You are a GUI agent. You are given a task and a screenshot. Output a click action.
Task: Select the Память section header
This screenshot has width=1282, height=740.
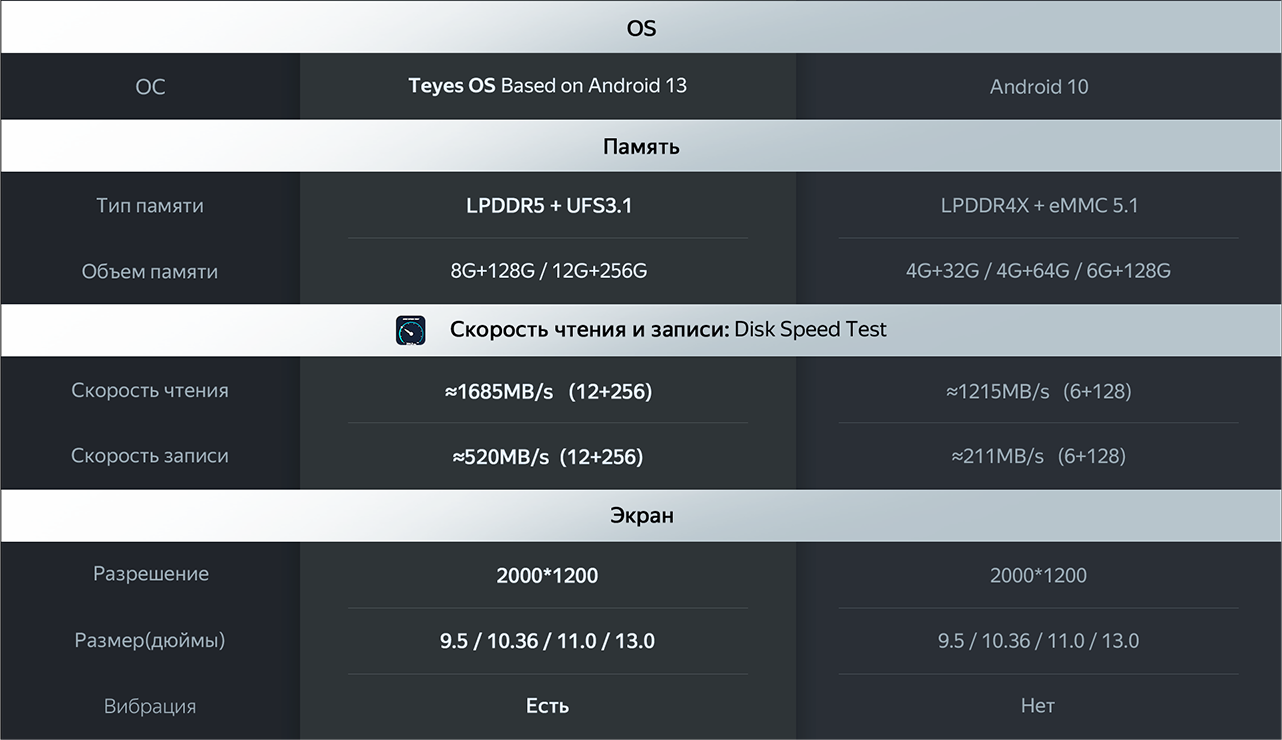(641, 147)
